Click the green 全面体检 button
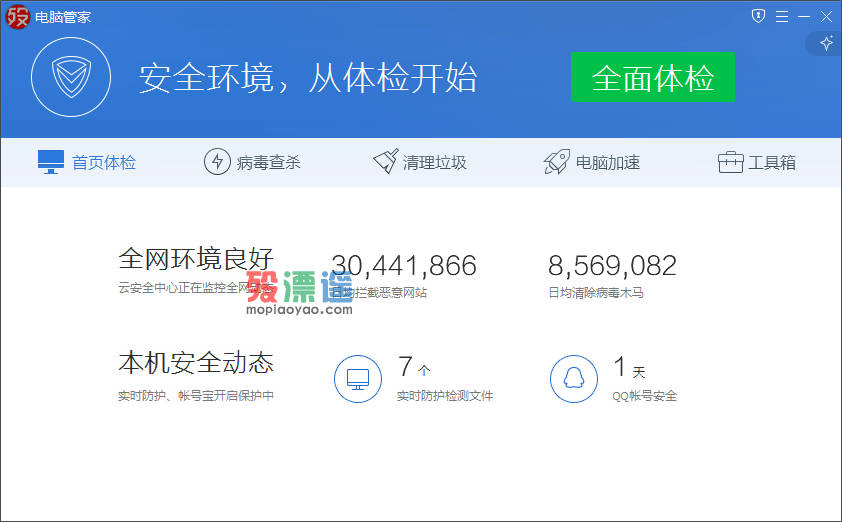 (652, 77)
